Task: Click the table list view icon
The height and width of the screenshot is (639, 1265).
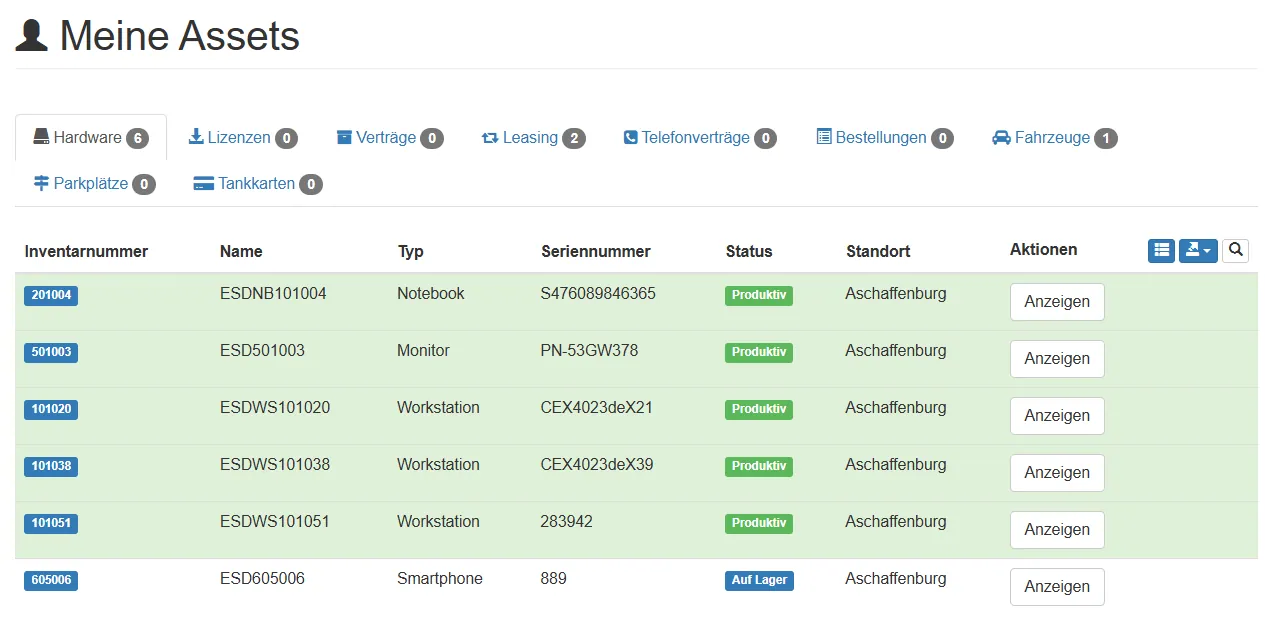Action: click(1161, 250)
